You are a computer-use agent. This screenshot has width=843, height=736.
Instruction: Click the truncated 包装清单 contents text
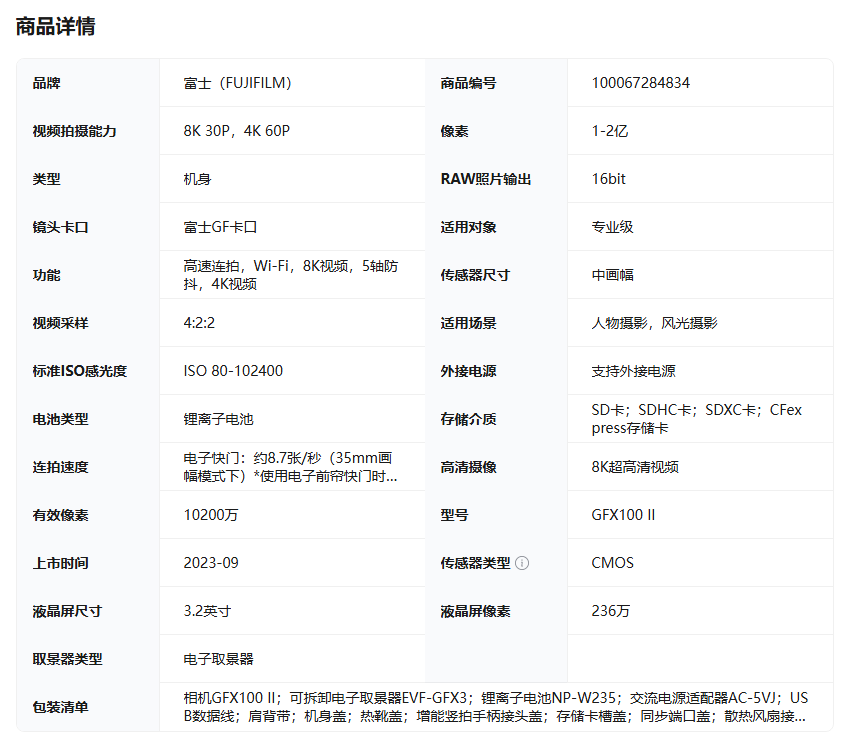[496, 707]
